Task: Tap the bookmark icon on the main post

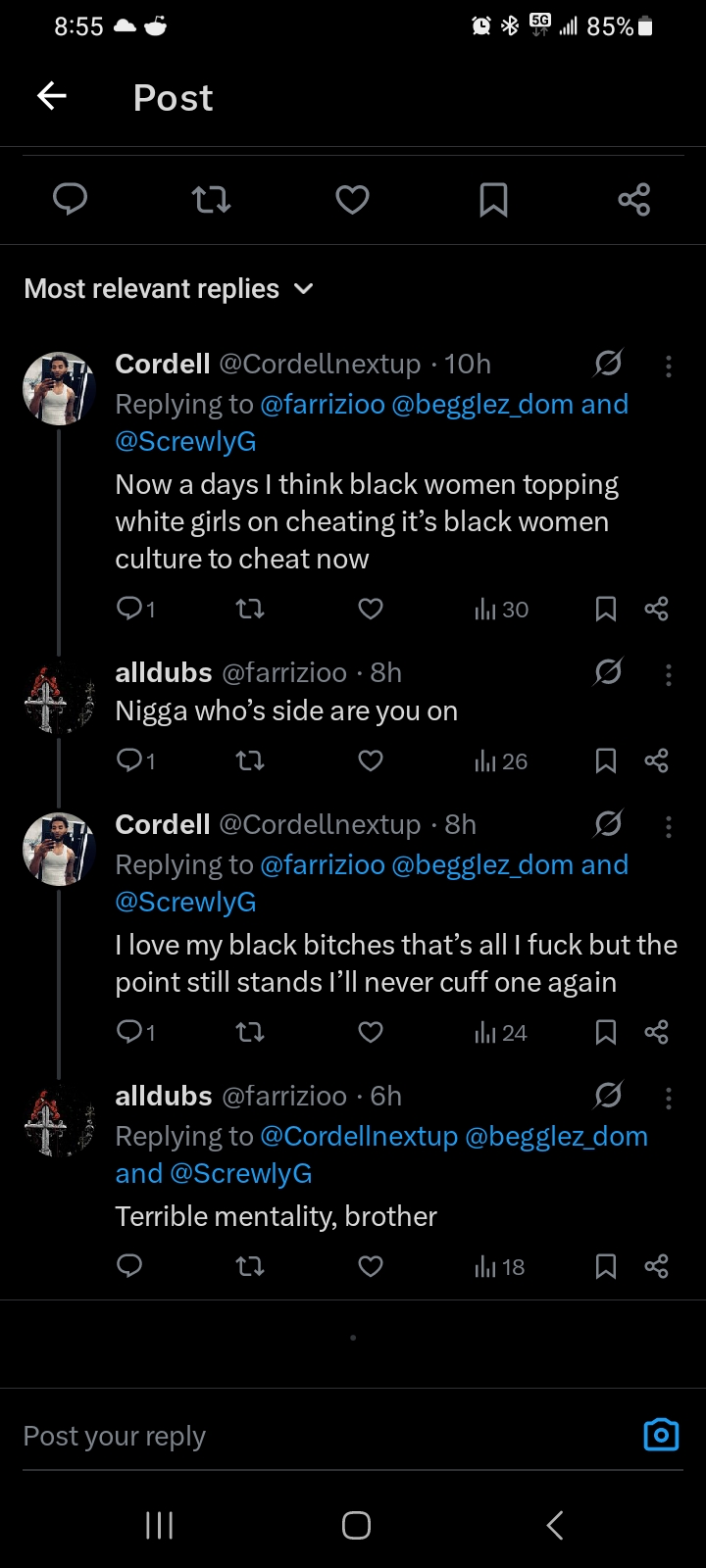Action: coord(493,200)
